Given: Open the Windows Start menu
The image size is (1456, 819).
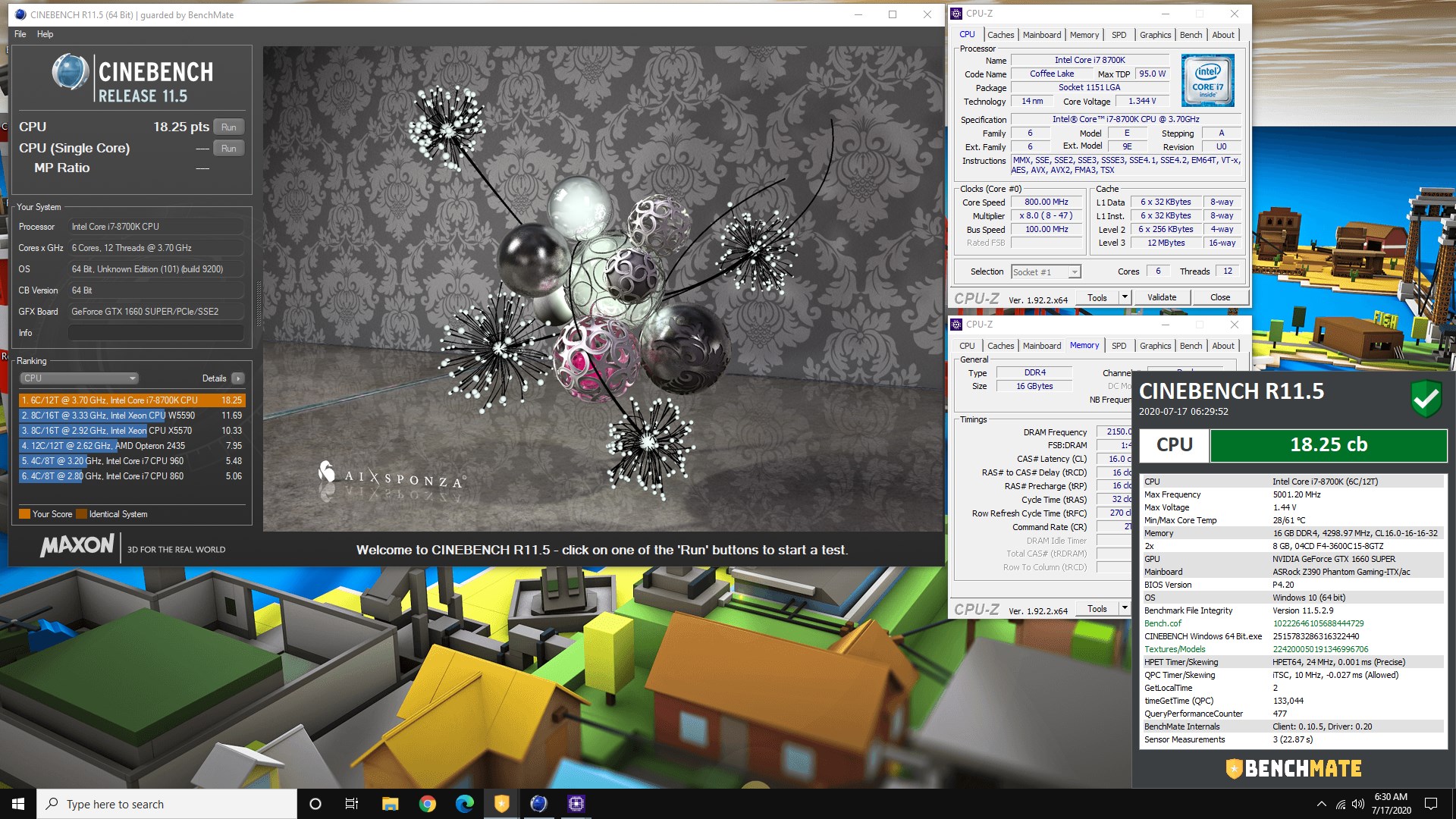Looking at the screenshot, I should click(x=18, y=804).
